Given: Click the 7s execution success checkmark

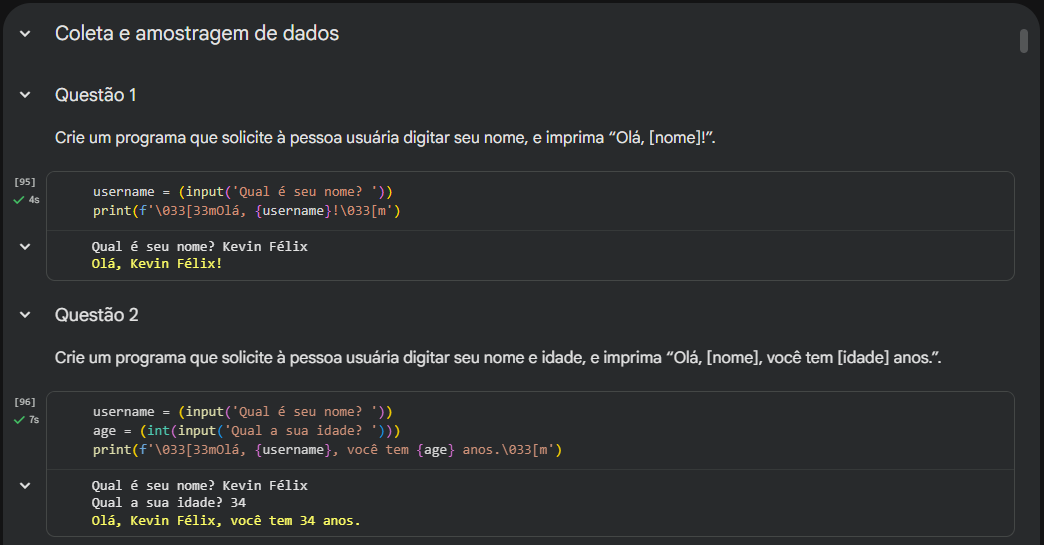Looking at the screenshot, I should point(19,420).
